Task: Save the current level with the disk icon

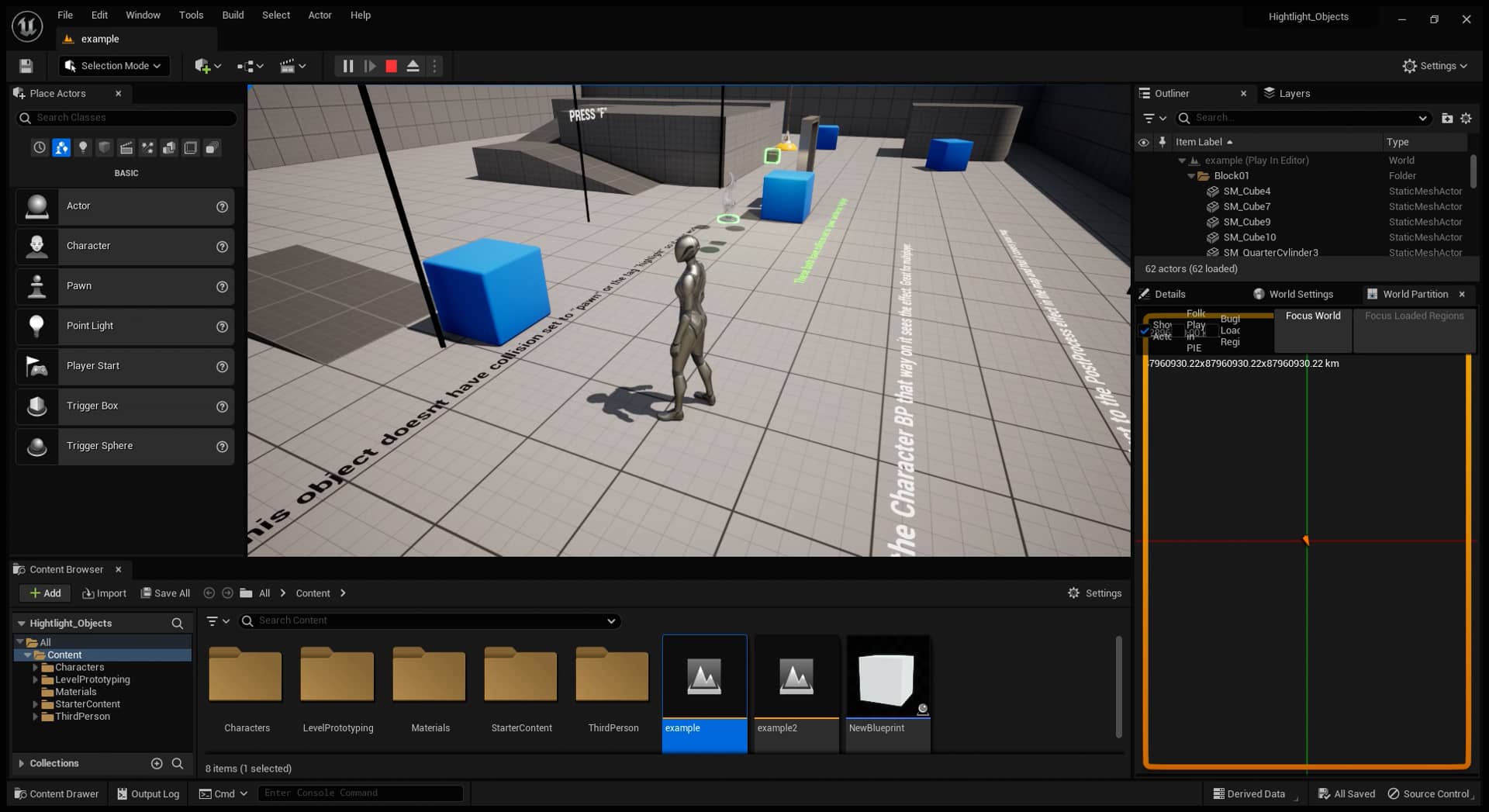Action: click(x=25, y=66)
